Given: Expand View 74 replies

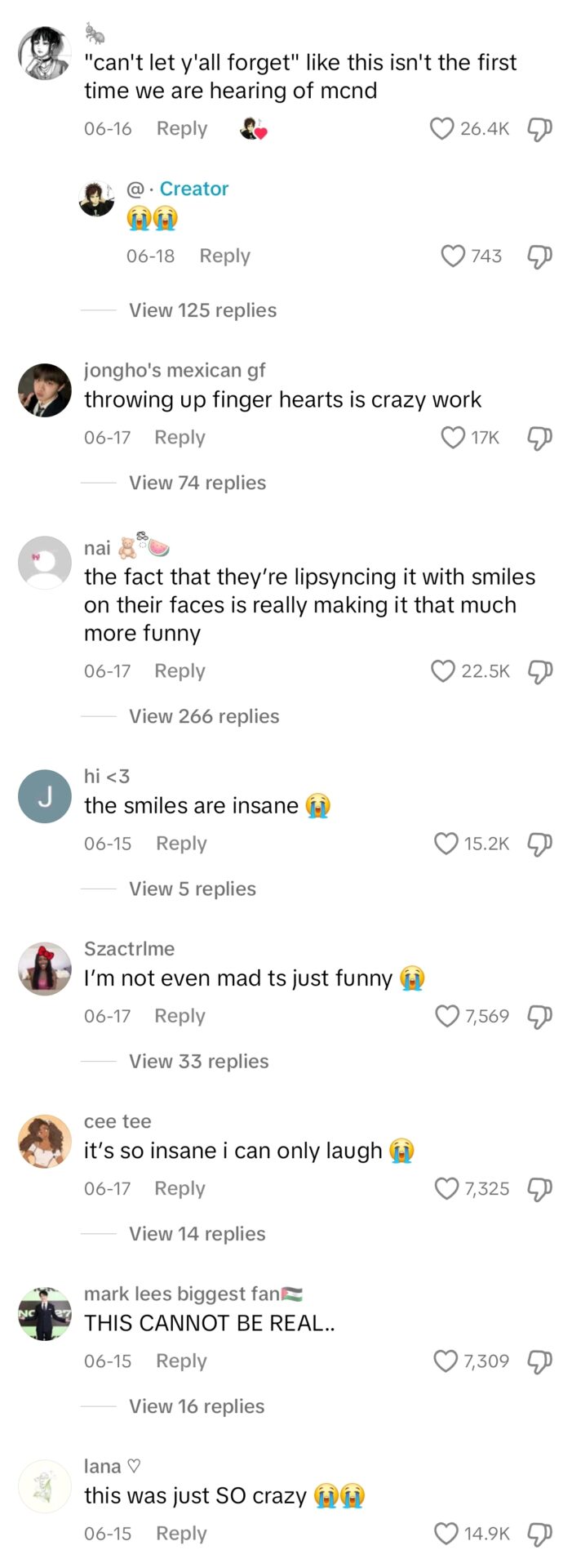Looking at the screenshot, I should (x=197, y=483).
